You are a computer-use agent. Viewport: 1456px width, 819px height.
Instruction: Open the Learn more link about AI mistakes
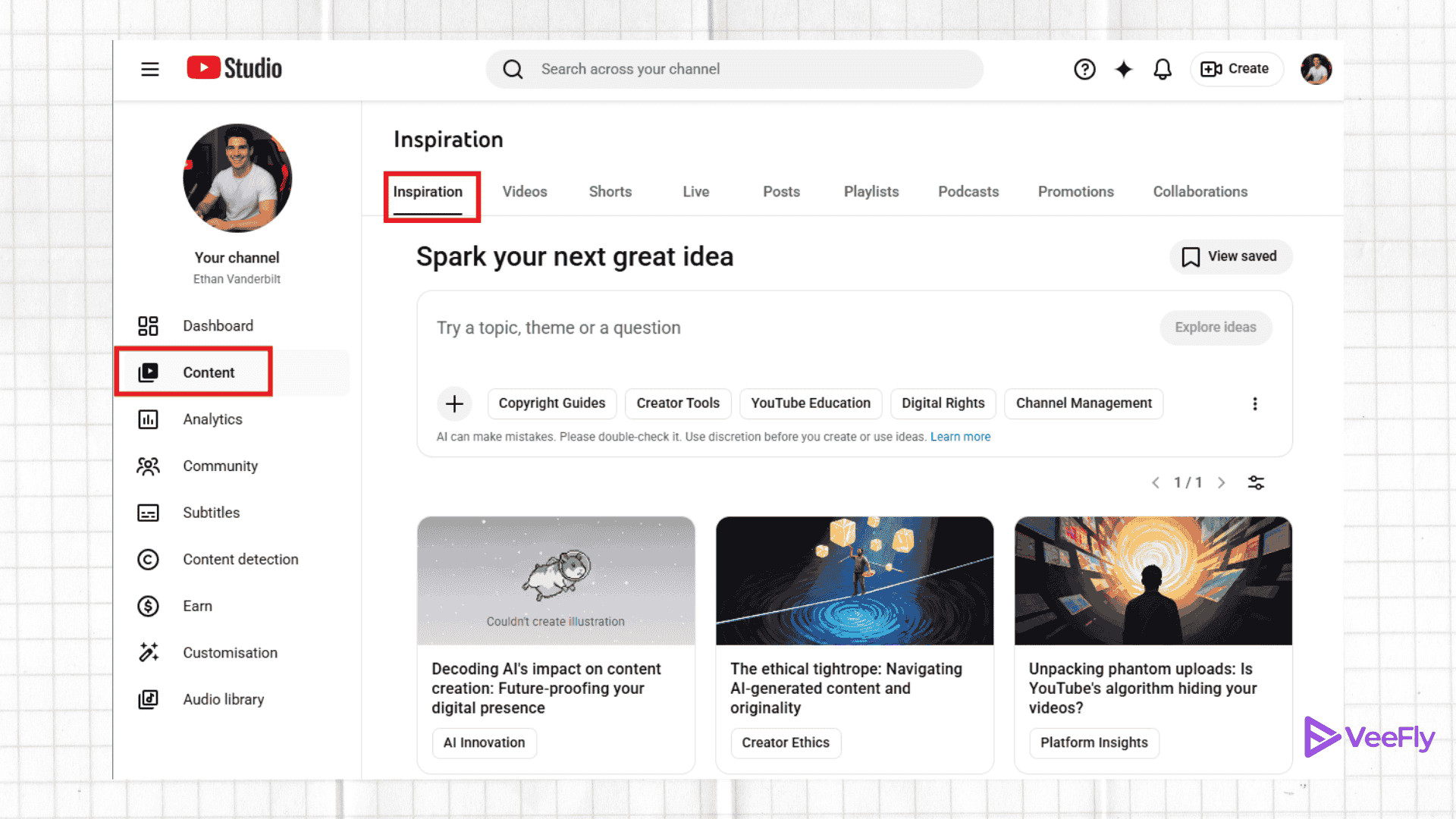point(960,436)
